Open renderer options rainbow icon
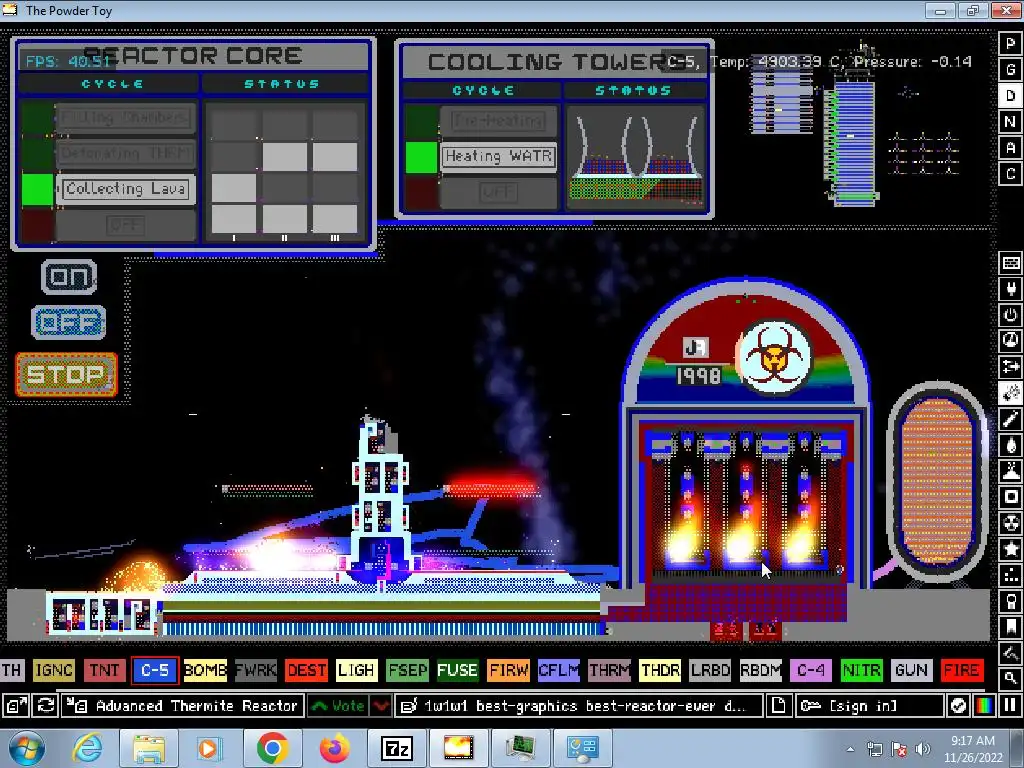Screen dimensions: 1024x768 [x=984, y=706]
